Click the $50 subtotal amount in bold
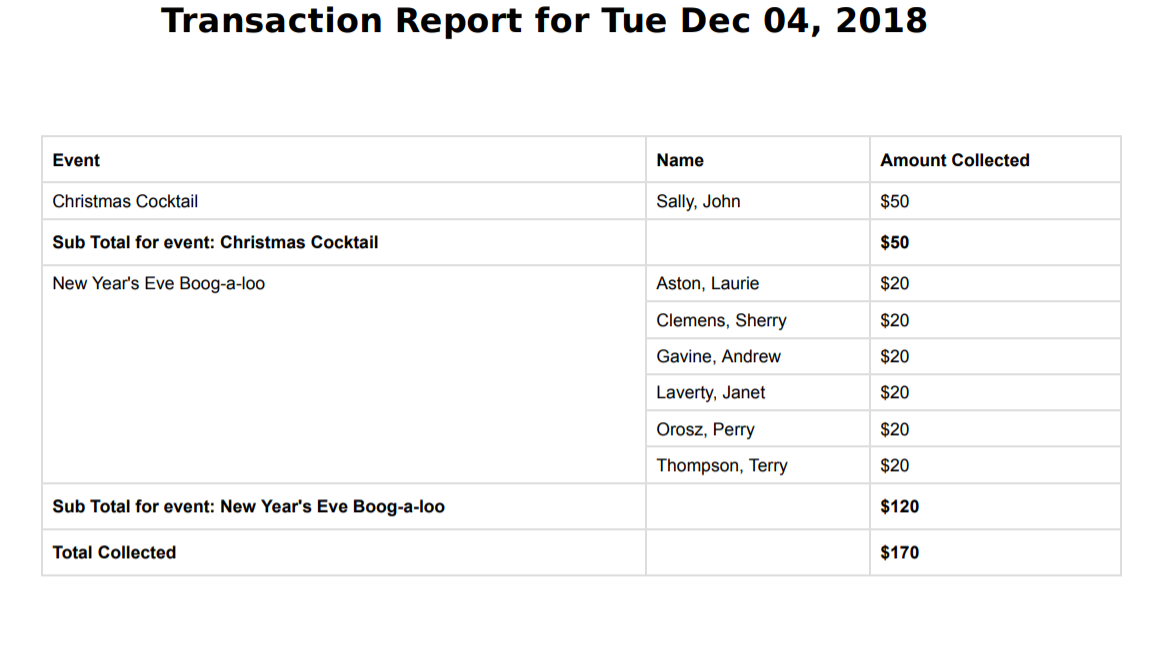The width and height of the screenshot is (1168, 649). pos(894,242)
